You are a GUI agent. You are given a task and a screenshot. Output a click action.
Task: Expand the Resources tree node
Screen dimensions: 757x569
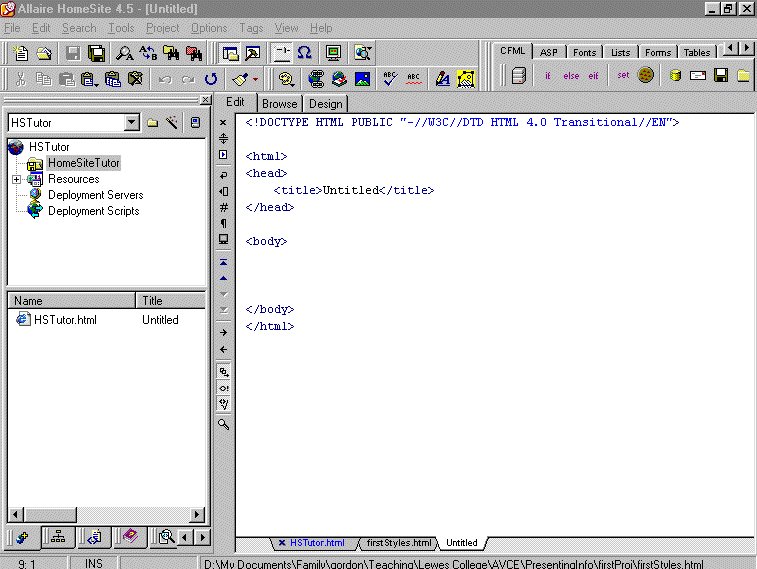coord(17,179)
